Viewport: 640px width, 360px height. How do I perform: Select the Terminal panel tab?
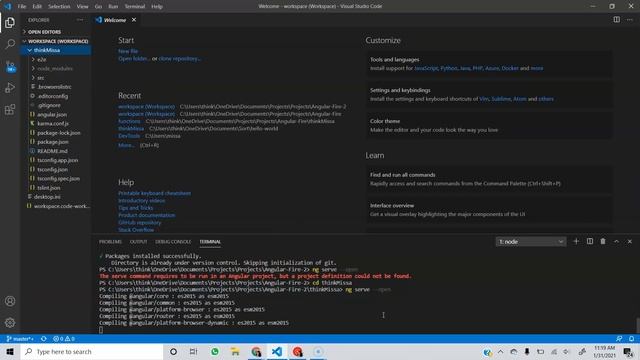(x=210, y=242)
